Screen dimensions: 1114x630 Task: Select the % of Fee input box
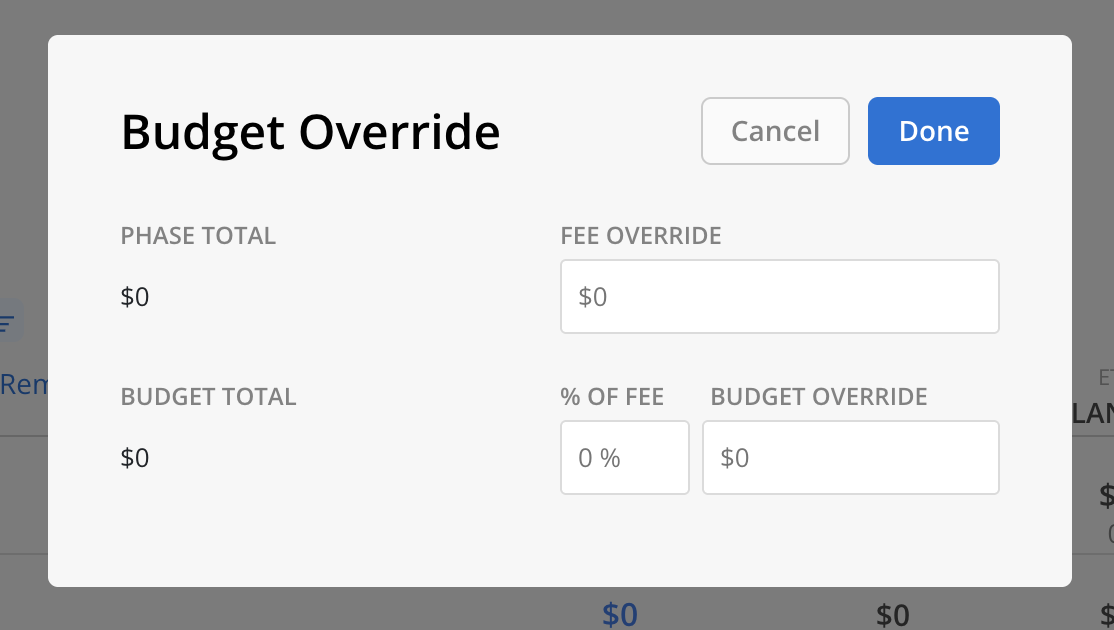[624, 457]
